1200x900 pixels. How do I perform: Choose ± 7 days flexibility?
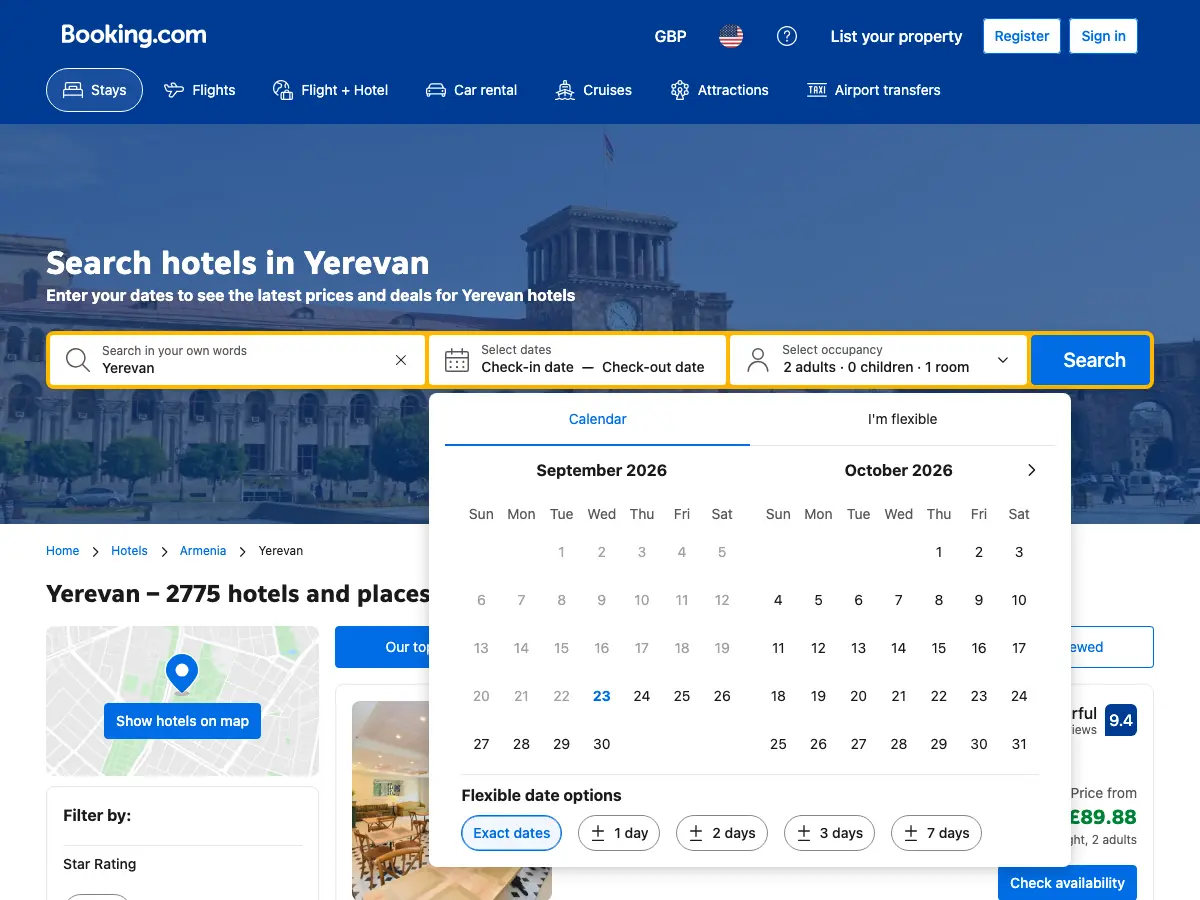(937, 833)
